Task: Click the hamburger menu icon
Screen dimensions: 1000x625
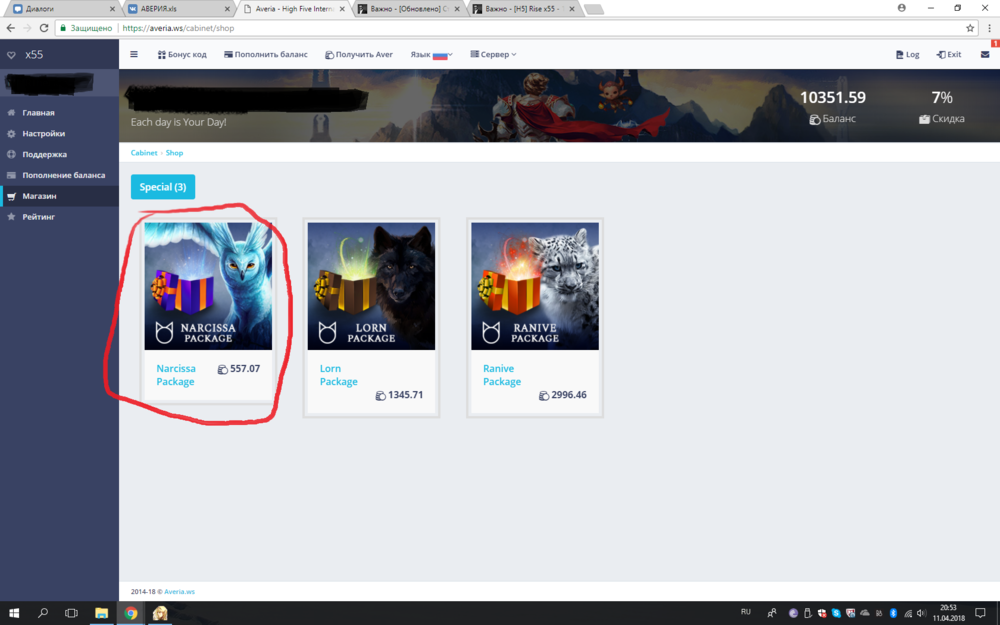Action: [134, 55]
